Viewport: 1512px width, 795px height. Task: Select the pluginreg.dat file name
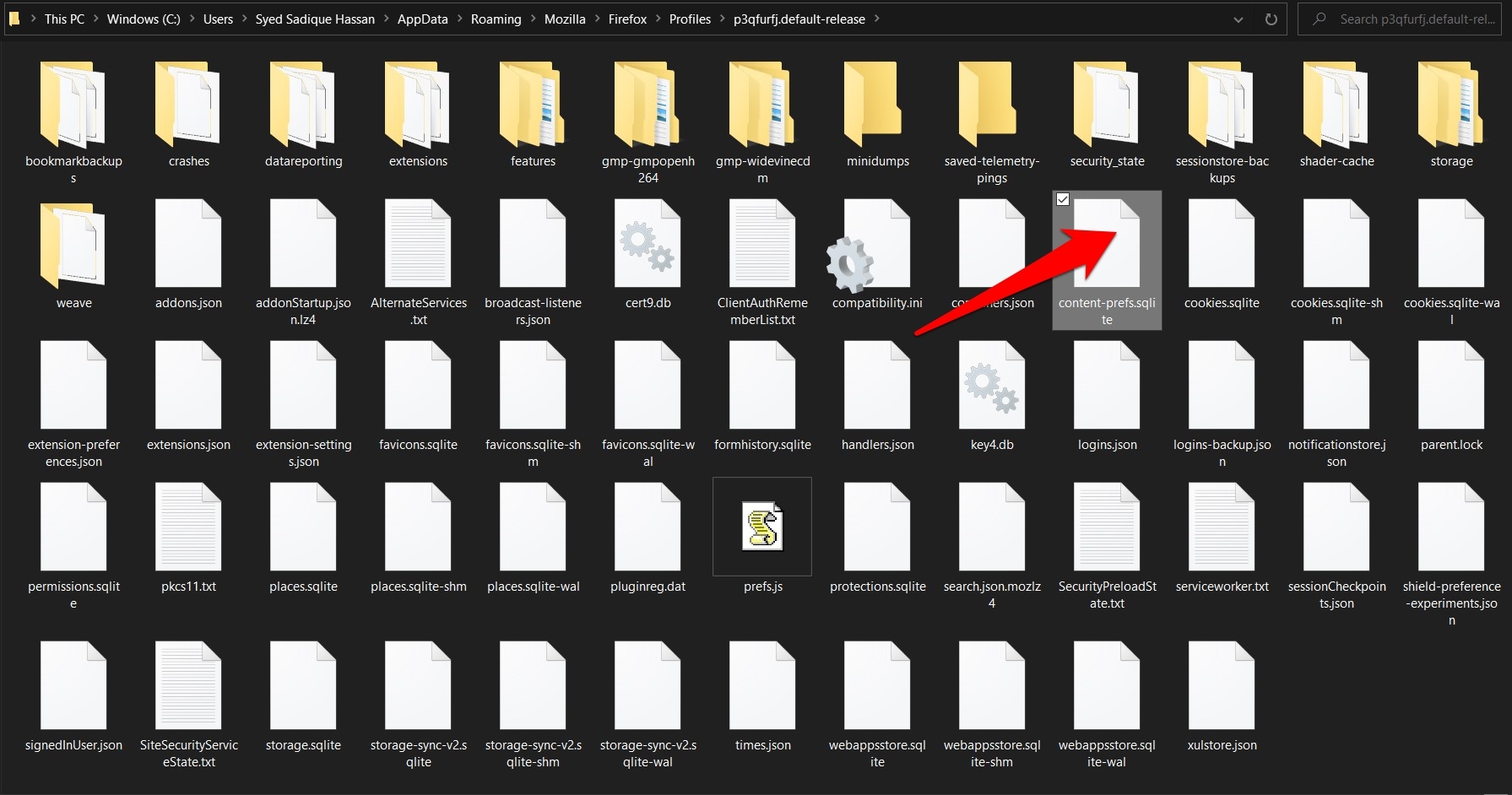(x=648, y=587)
